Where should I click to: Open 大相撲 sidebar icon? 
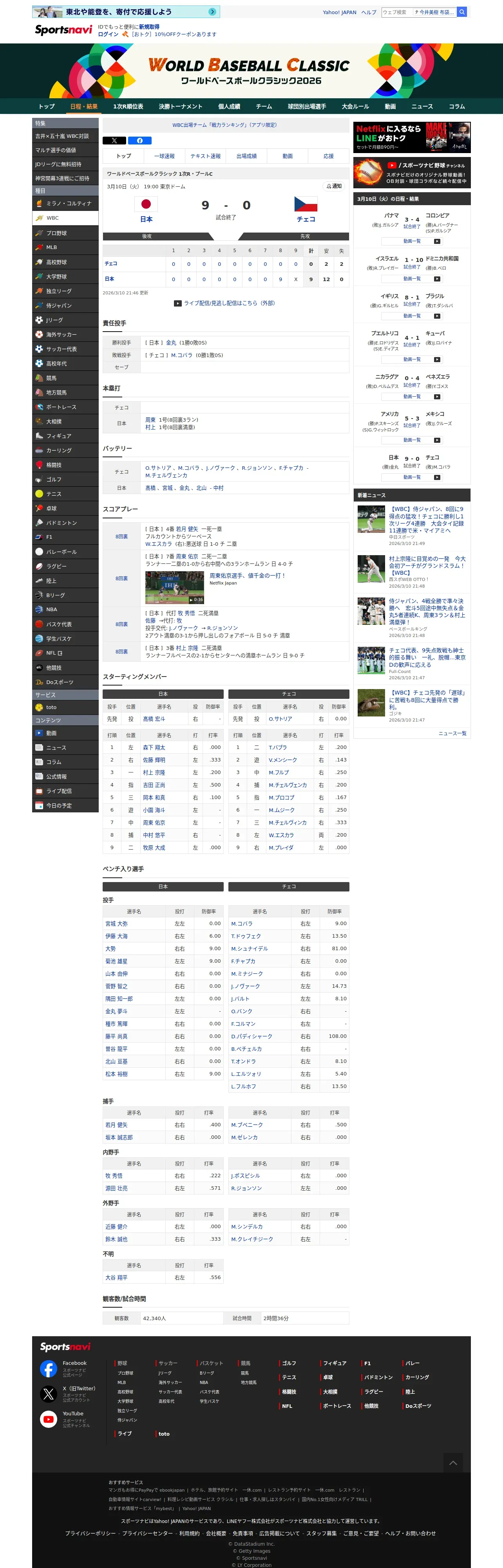tap(40, 421)
